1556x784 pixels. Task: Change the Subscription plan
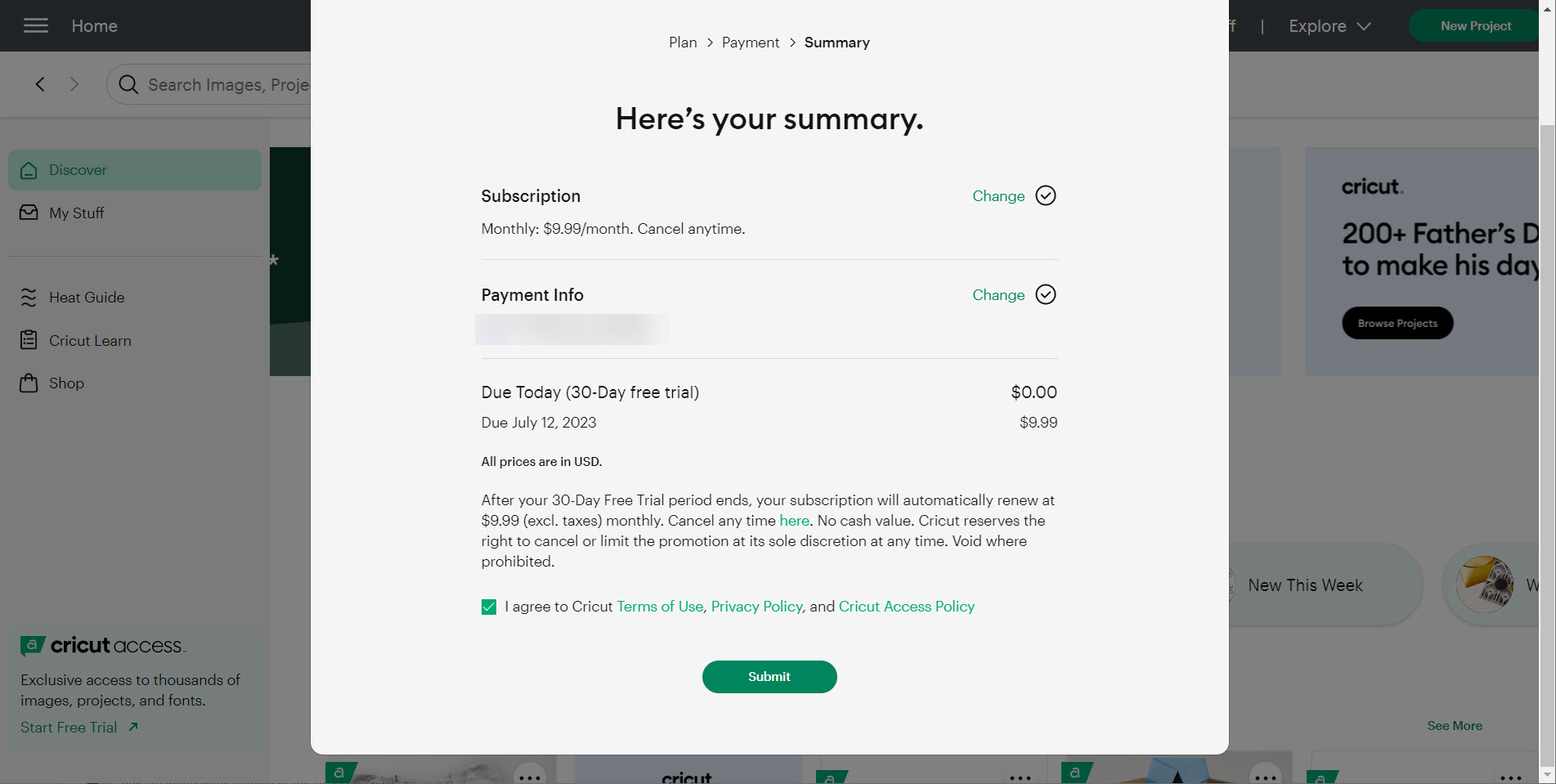pyautogui.click(x=998, y=196)
